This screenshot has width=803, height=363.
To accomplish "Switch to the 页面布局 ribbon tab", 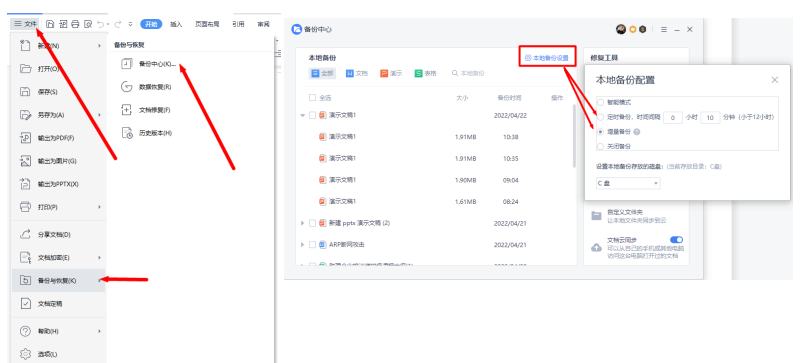I will pyautogui.click(x=207, y=24).
